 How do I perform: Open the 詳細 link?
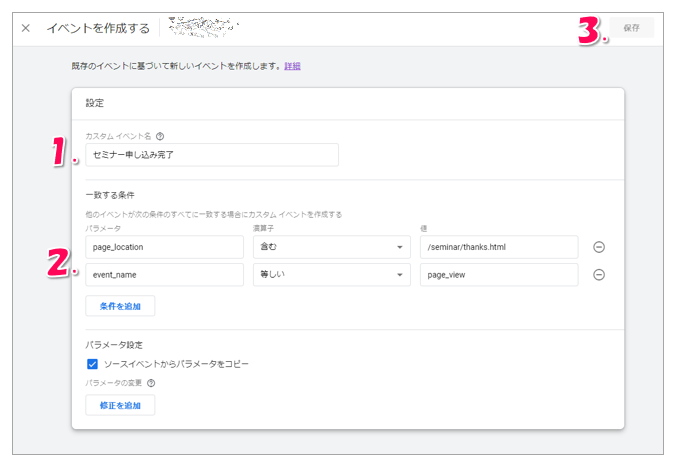[x=292, y=66]
